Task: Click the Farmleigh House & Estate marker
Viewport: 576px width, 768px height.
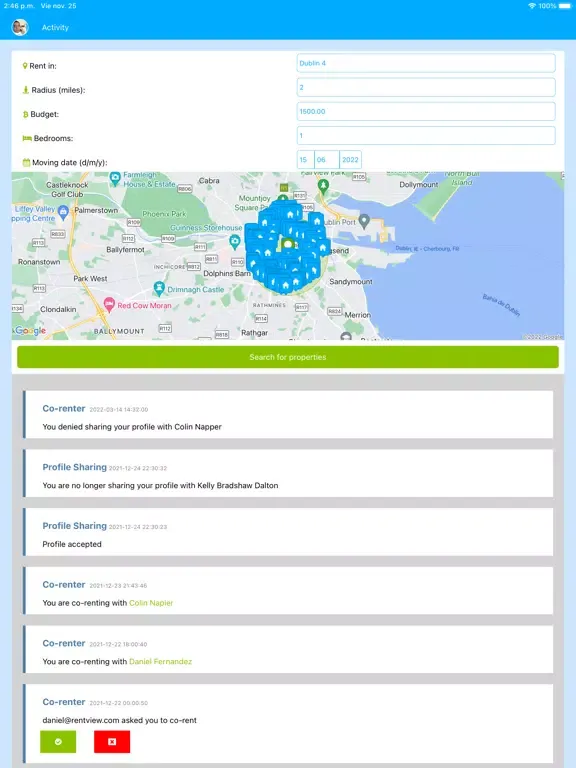Action: [115, 178]
